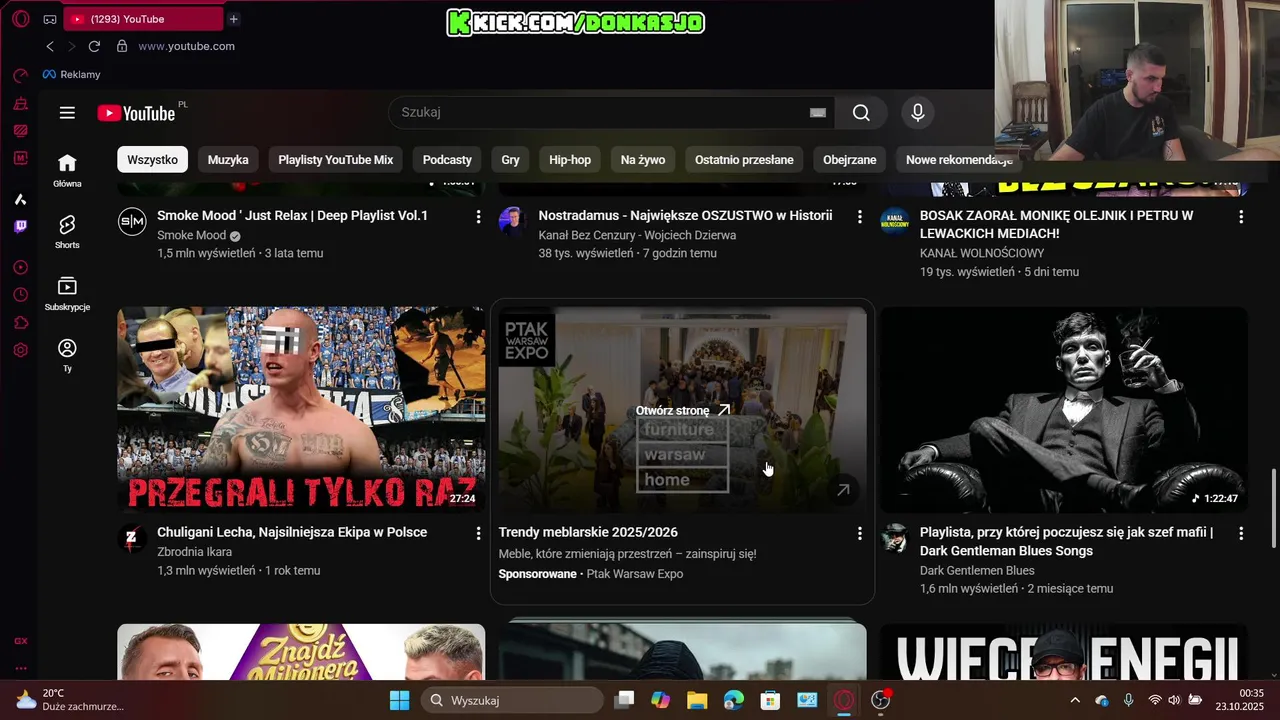Screen dimensions: 1280x720
Task: Click the search magnifier button on YouTube
Action: pos(861,113)
